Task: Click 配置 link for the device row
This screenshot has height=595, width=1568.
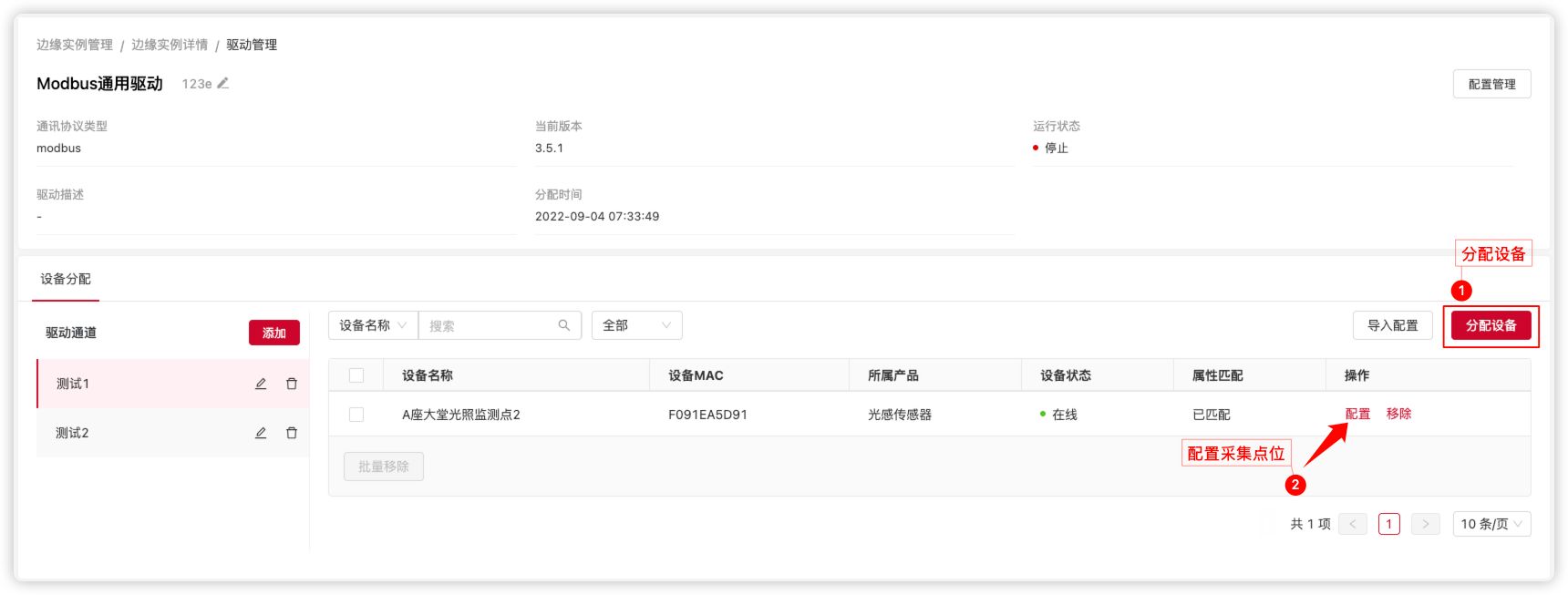Action: pos(1357,414)
